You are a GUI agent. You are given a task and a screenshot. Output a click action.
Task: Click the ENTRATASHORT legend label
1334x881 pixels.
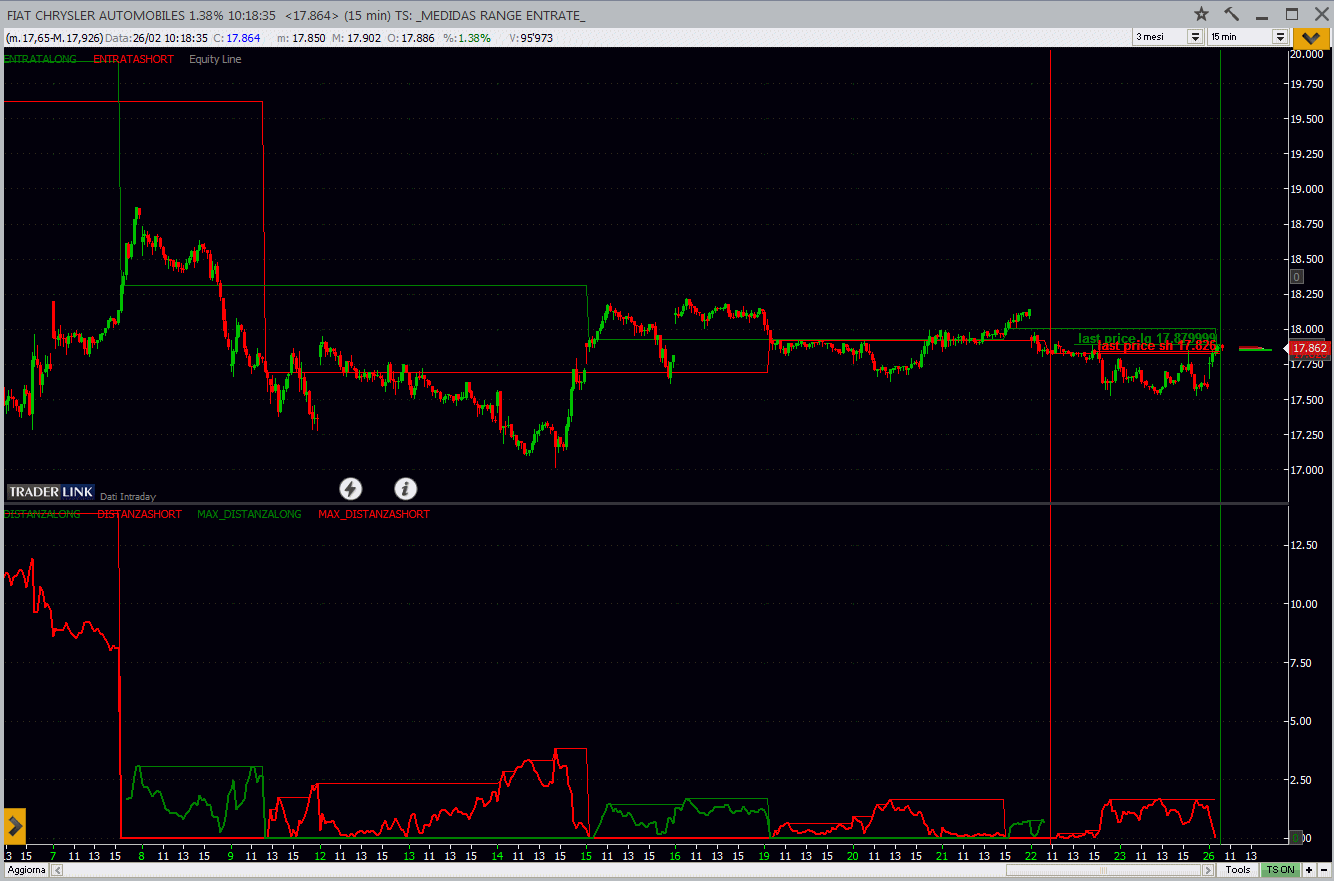click(x=133, y=59)
